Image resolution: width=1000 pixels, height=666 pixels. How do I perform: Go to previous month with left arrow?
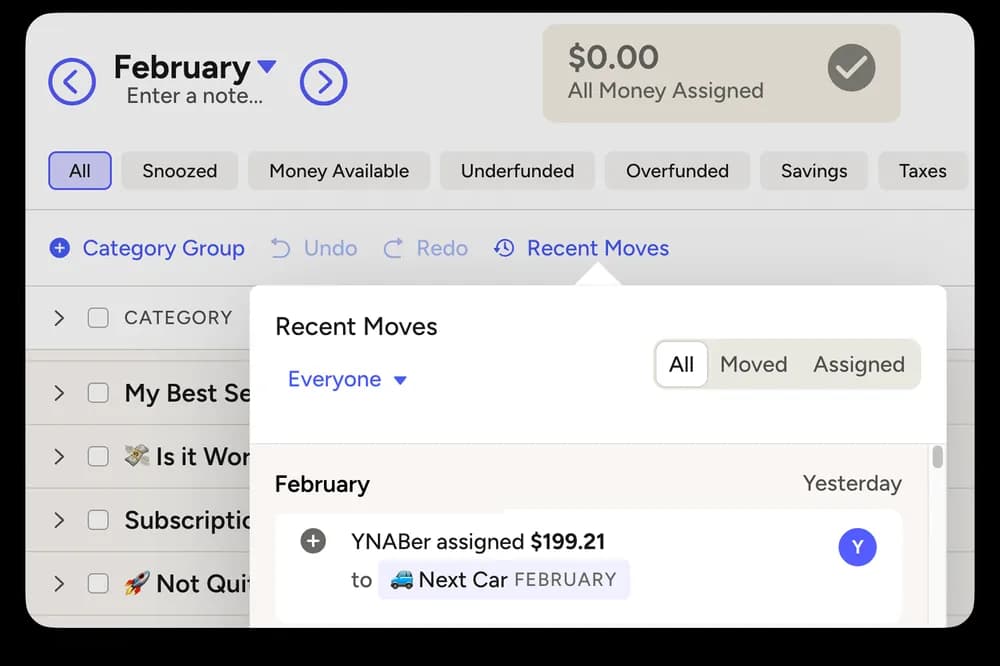point(72,82)
